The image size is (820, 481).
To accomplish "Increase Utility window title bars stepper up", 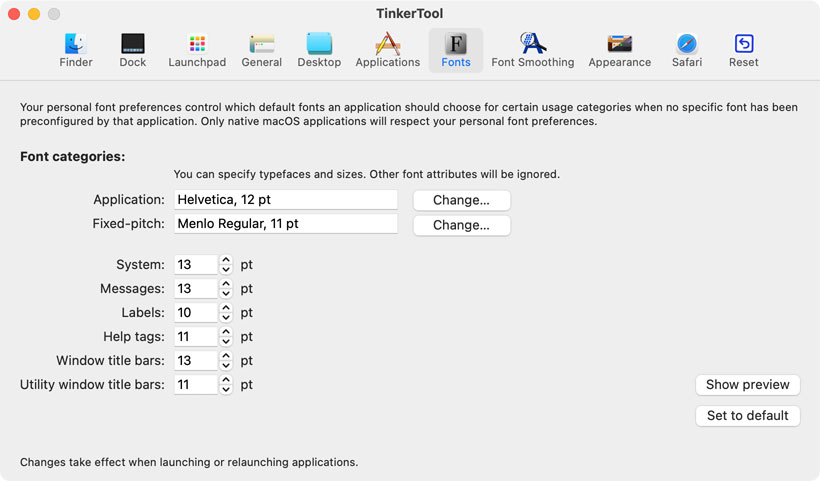I will [x=225, y=380].
